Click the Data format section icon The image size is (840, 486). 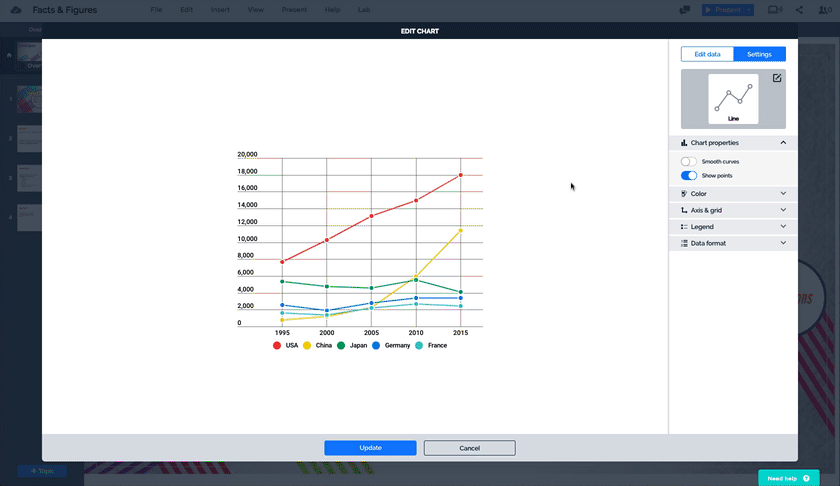click(x=683, y=243)
